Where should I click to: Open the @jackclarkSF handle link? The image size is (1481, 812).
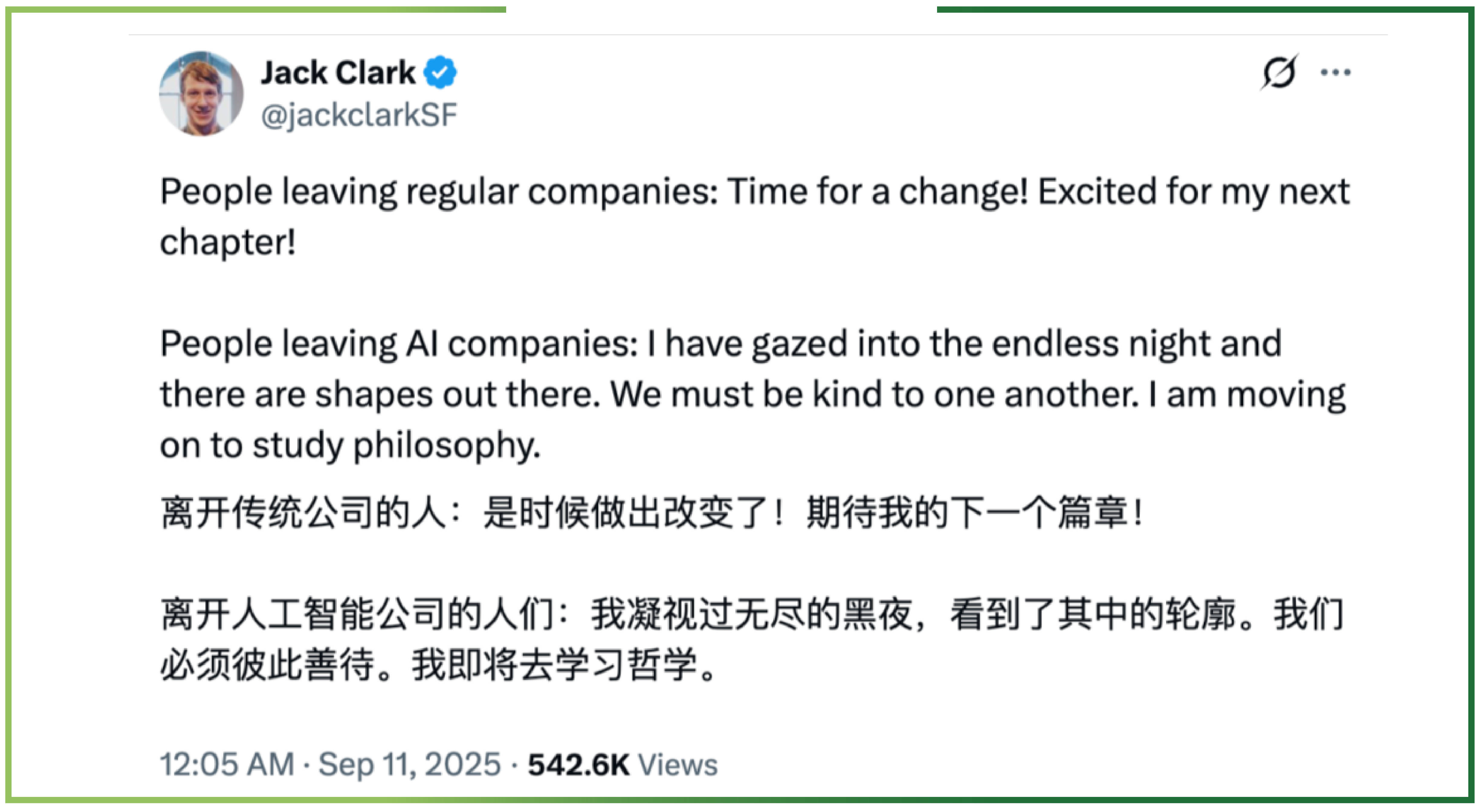point(359,115)
